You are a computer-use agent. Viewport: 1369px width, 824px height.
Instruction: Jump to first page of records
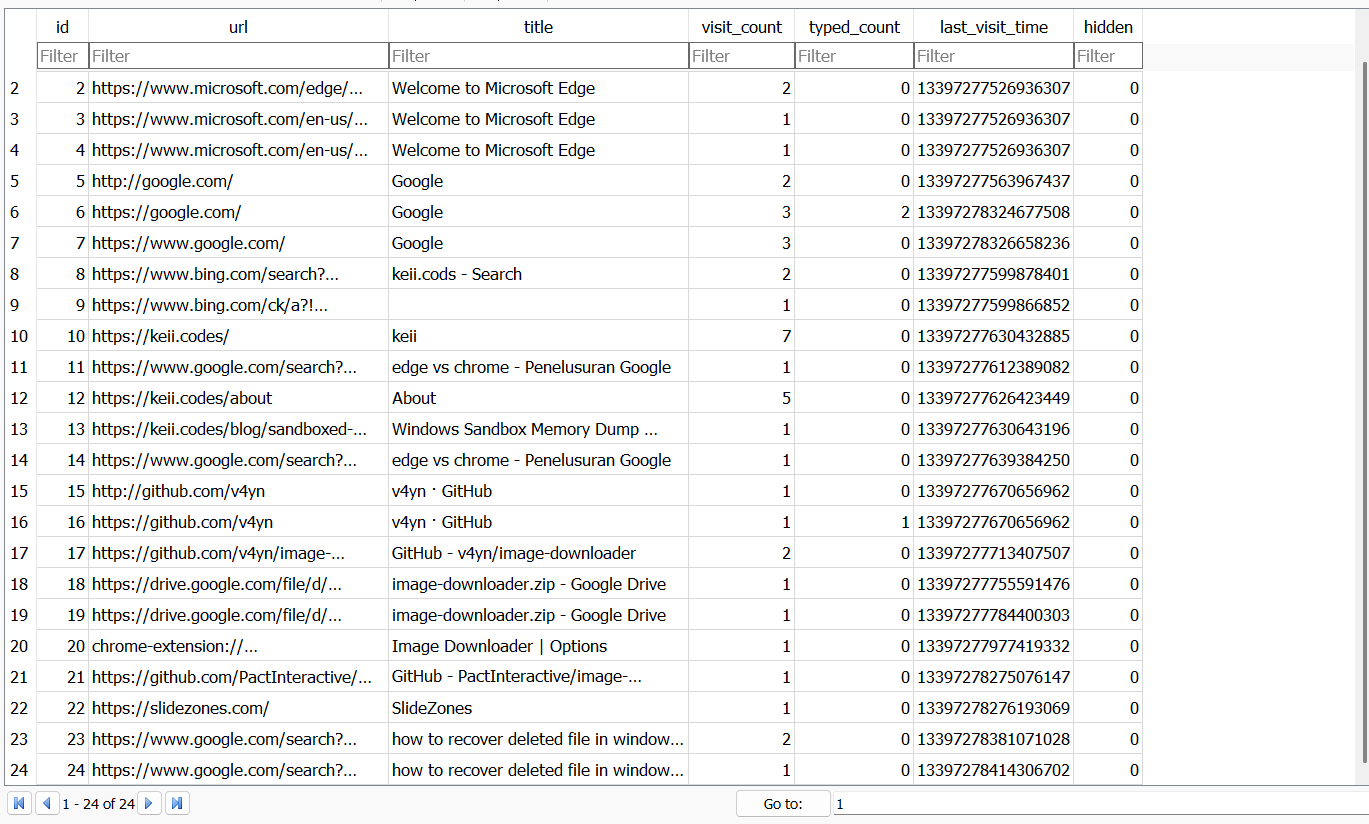[x=19, y=803]
